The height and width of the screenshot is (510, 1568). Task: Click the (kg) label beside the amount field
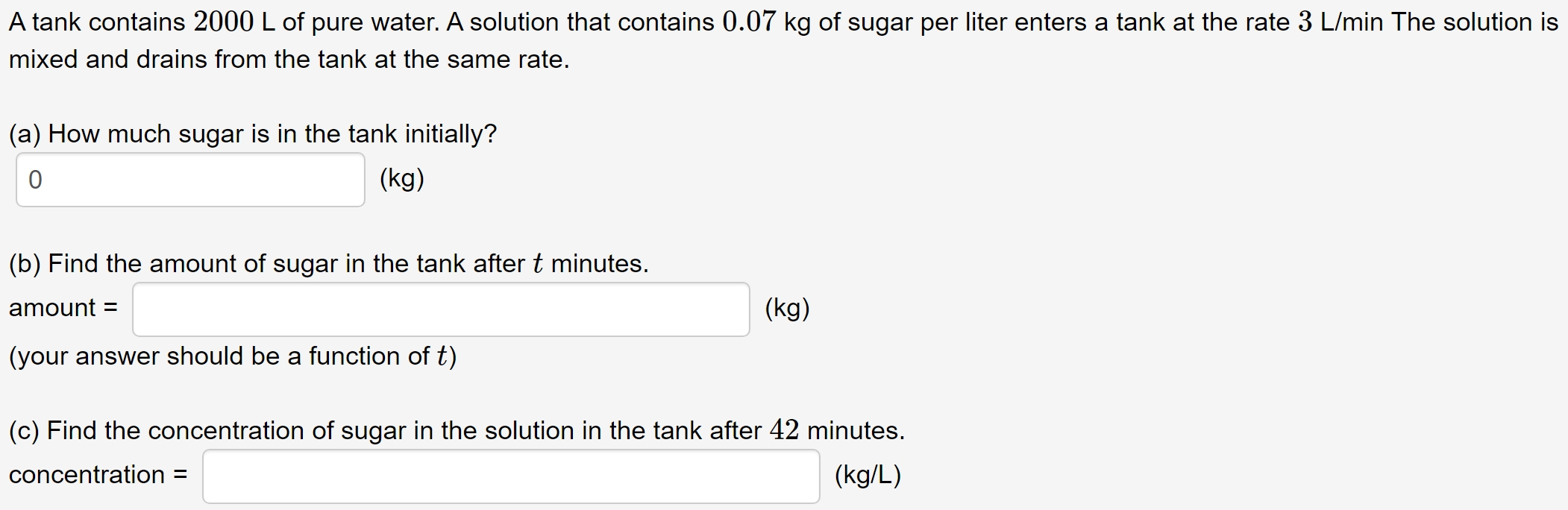(x=787, y=308)
